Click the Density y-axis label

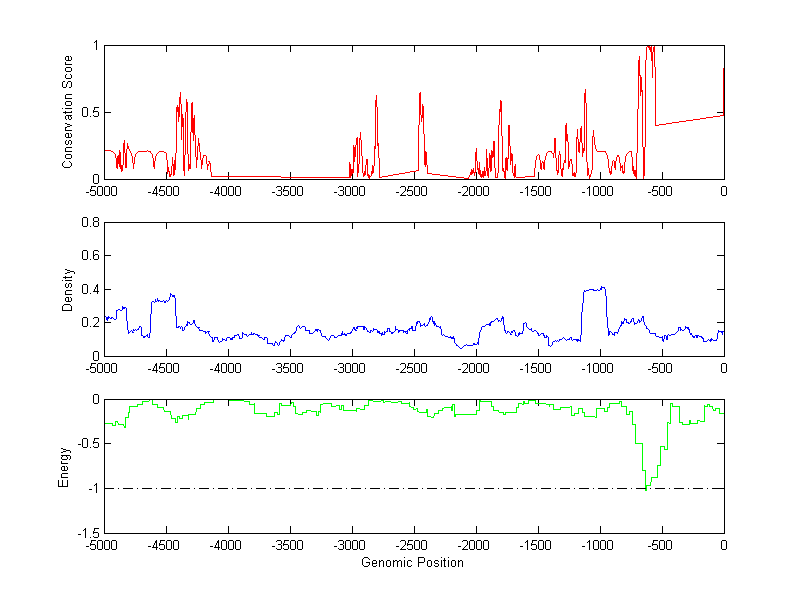(x=67, y=289)
